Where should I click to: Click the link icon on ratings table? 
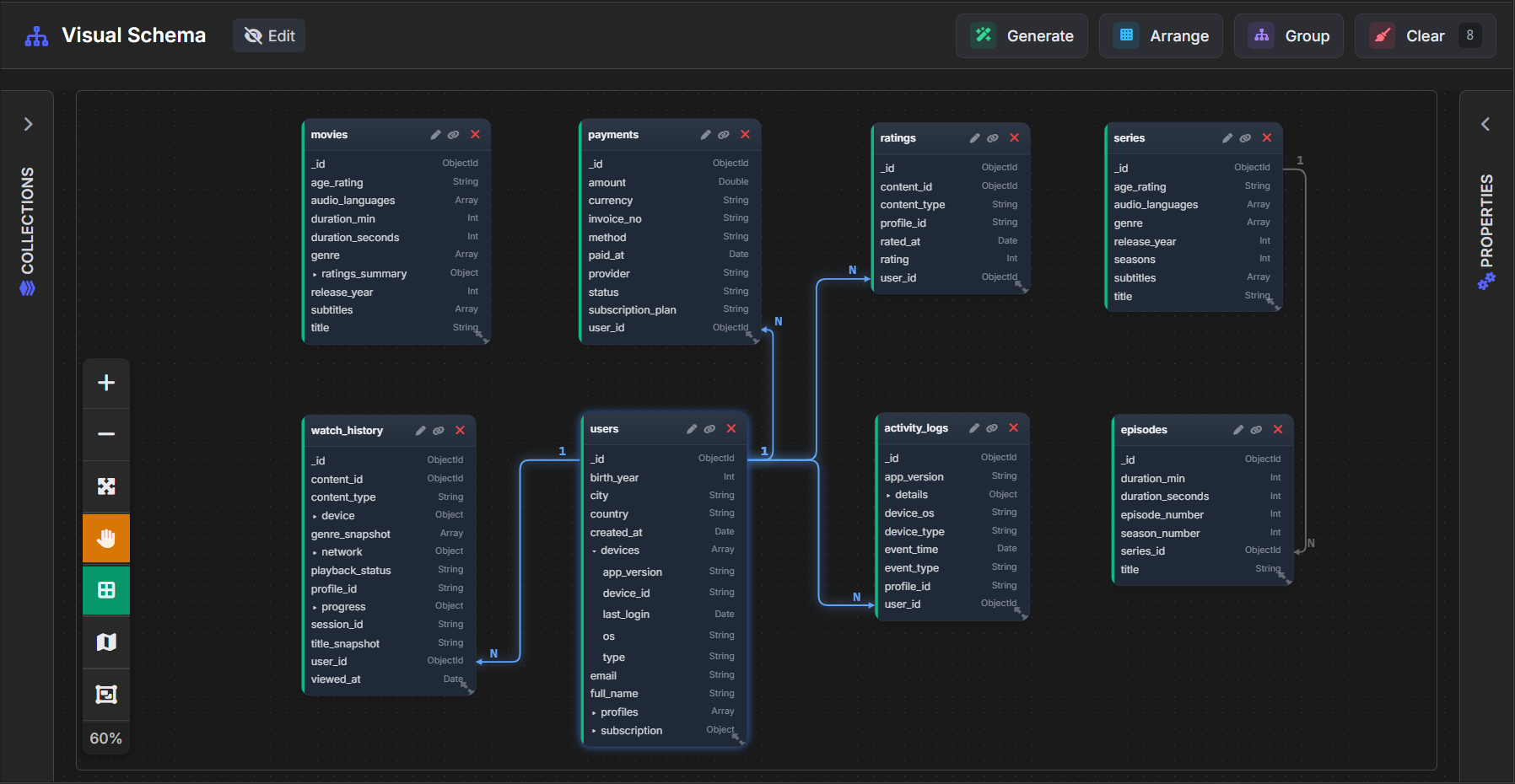point(993,138)
